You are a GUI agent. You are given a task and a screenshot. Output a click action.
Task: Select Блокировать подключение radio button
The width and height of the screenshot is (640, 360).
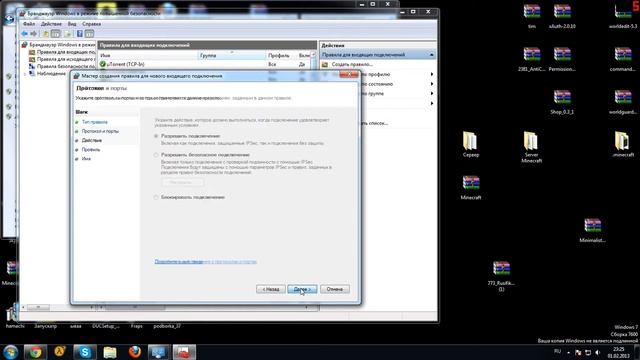pyautogui.click(x=156, y=198)
